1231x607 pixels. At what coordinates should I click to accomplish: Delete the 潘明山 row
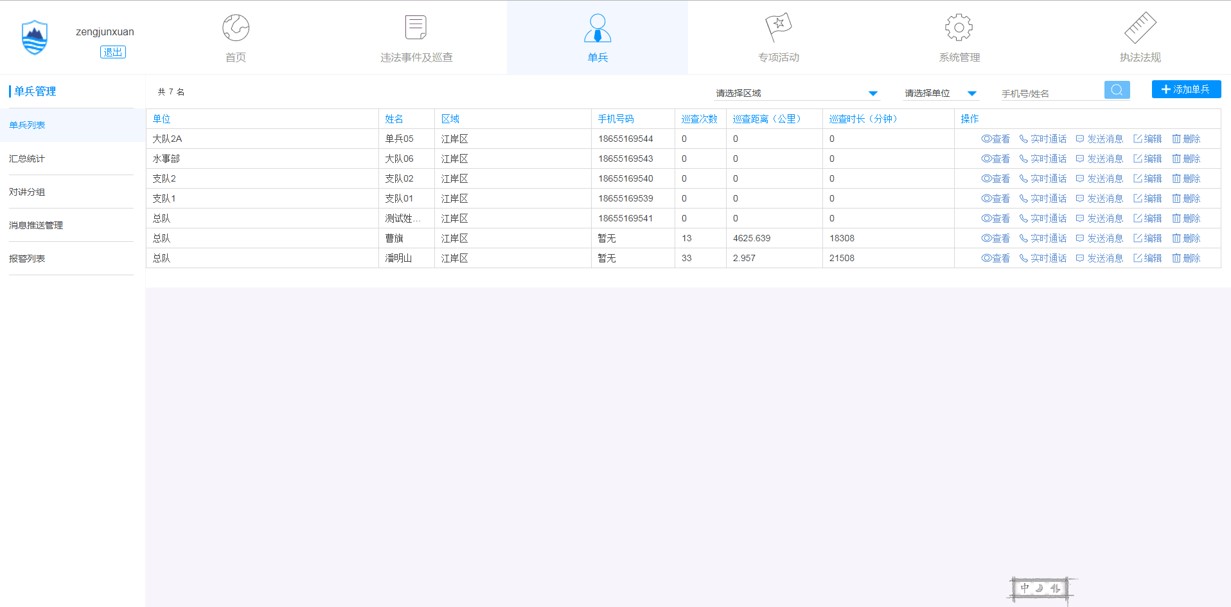(x=1186, y=259)
